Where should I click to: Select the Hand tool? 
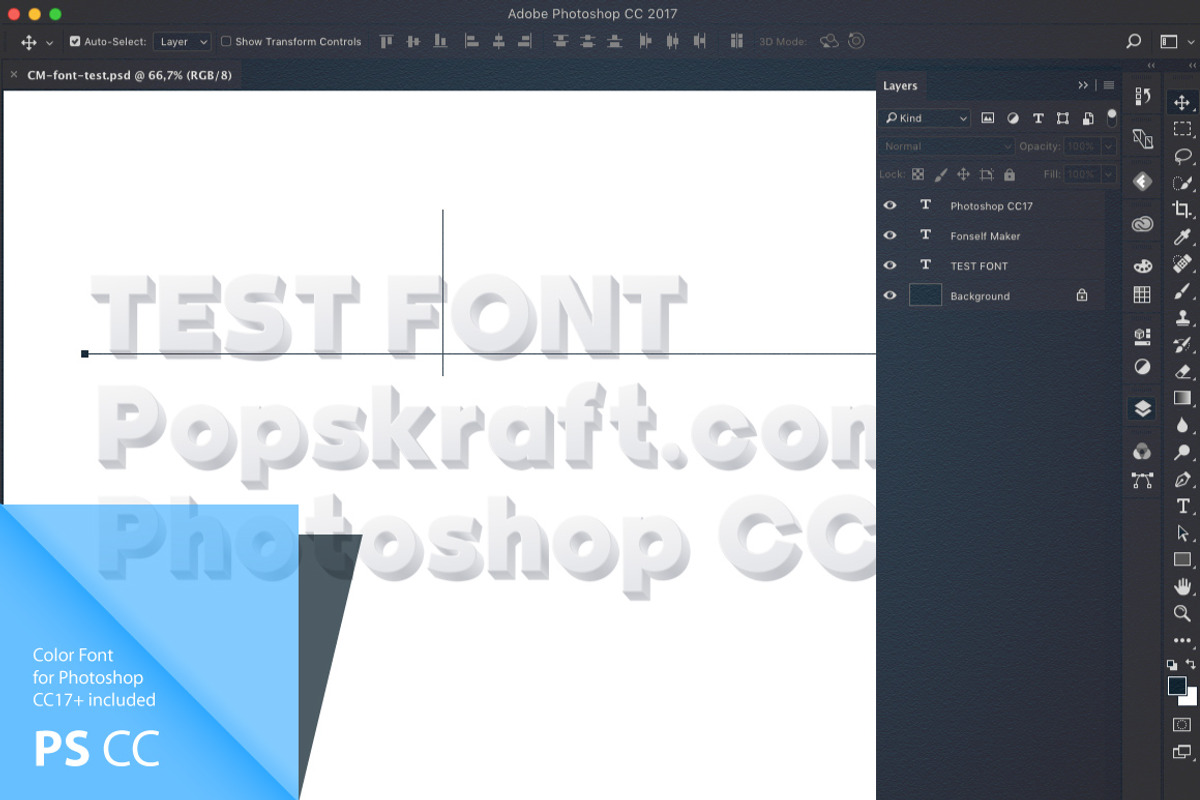pyautogui.click(x=1182, y=587)
